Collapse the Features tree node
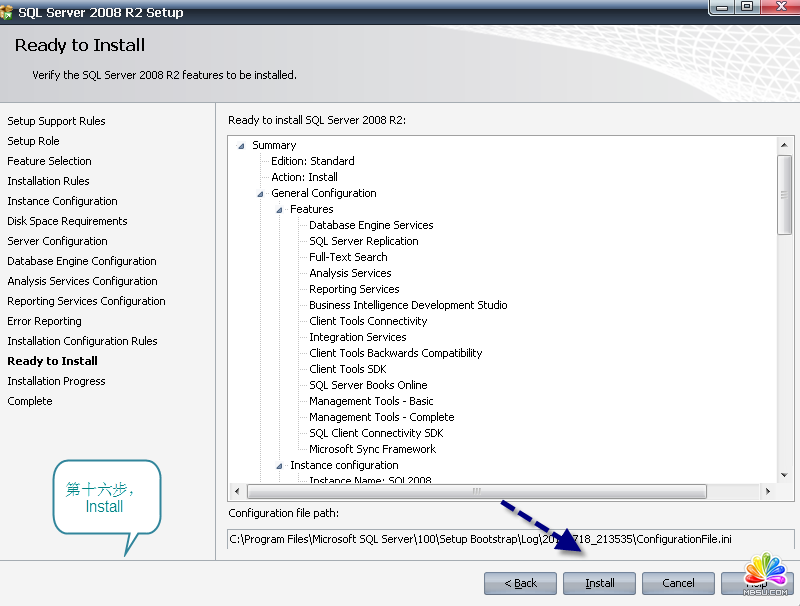This screenshot has width=800, height=606. pyautogui.click(x=279, y=210)
